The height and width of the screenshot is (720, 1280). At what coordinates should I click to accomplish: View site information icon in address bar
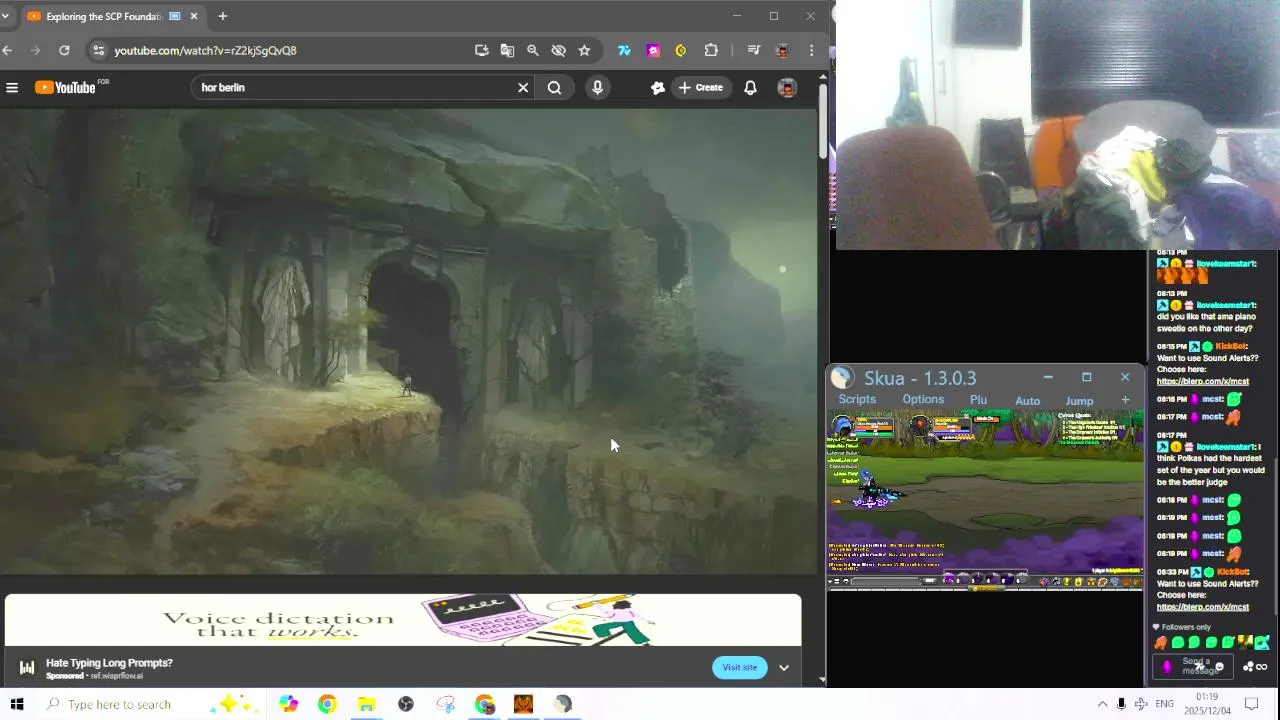[97, 50]
